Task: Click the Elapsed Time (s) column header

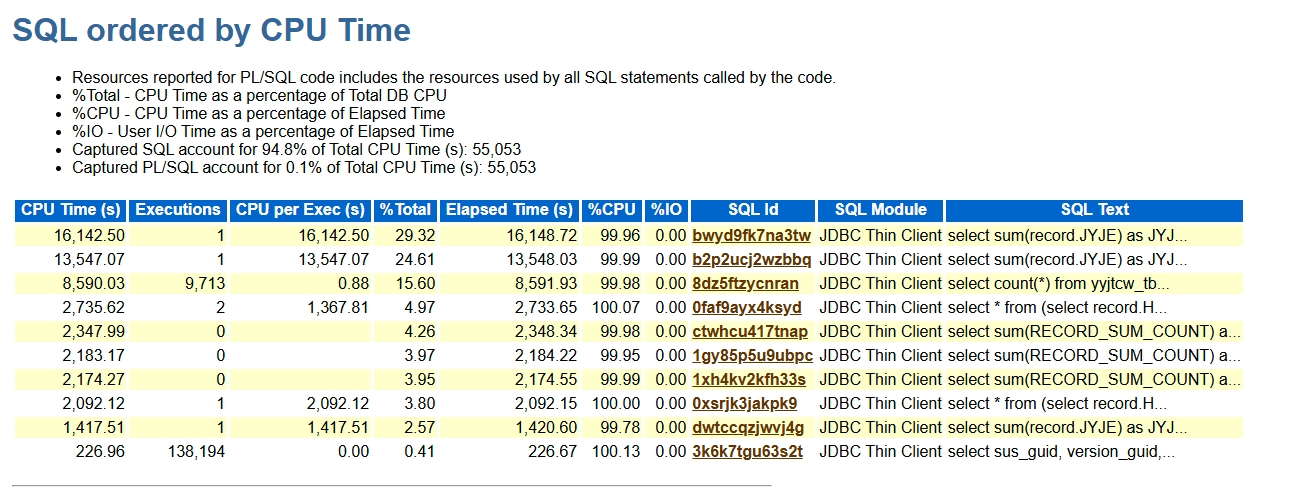Action: coord(509,210)
